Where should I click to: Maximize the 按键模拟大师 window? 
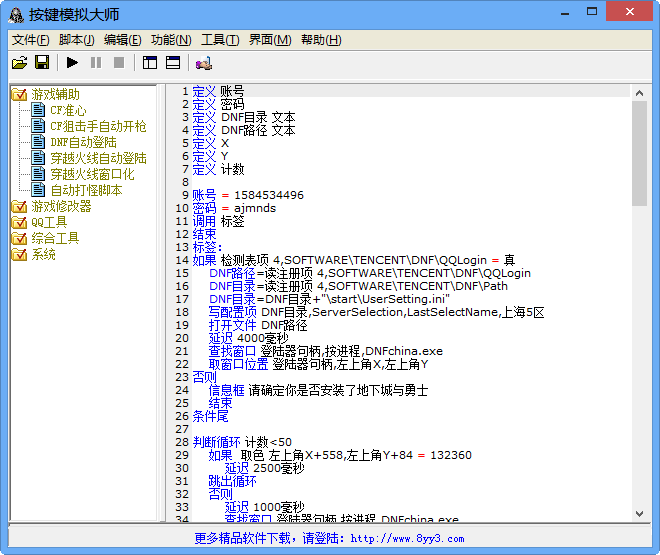coord(592,12)
